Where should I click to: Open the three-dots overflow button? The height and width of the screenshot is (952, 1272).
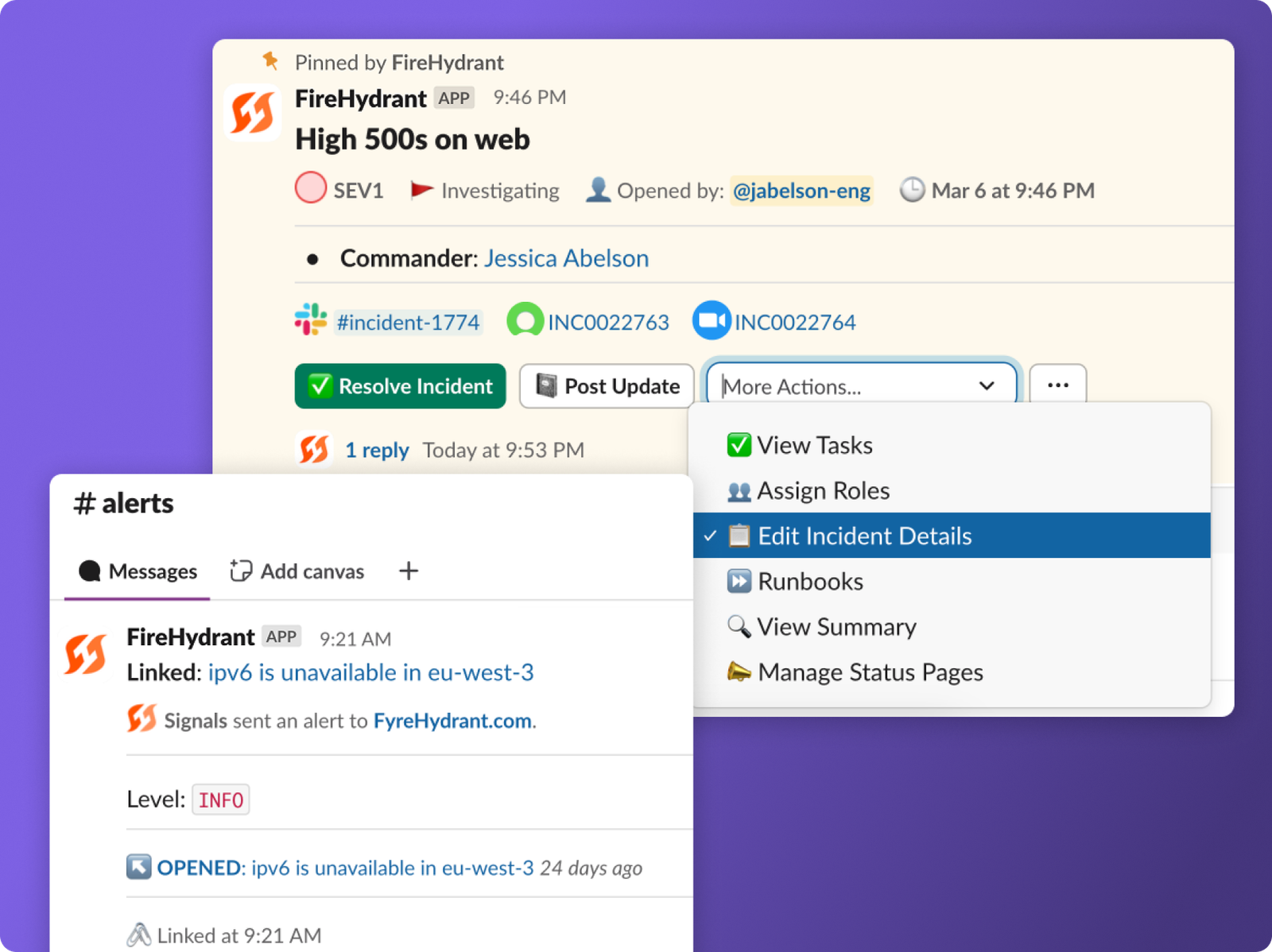[1057, 385]
